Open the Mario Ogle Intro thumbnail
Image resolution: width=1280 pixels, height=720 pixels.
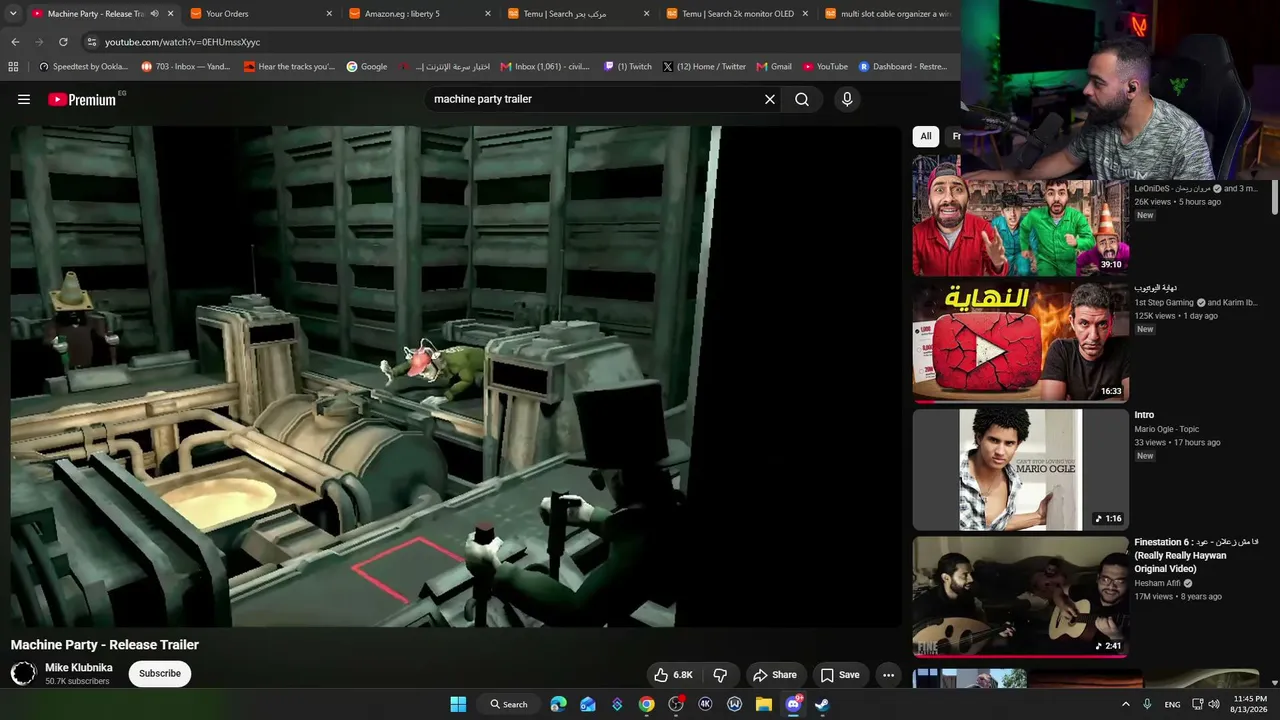point(1020,469)
